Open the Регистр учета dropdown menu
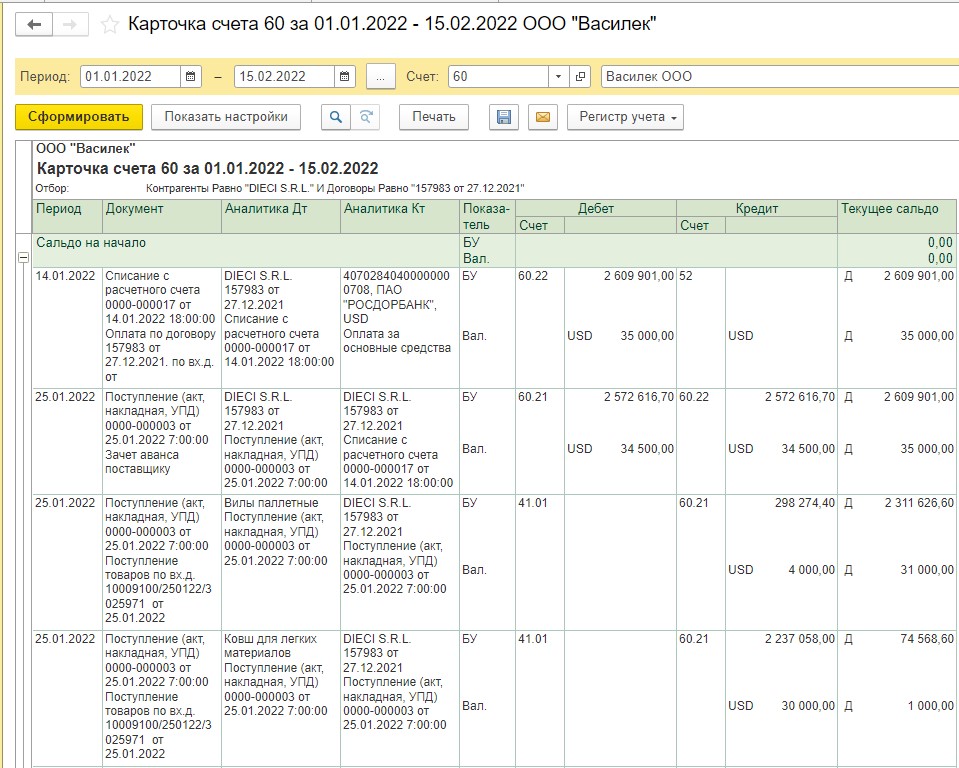The width and height of the screenshot is (959, 768). point(625,117)
